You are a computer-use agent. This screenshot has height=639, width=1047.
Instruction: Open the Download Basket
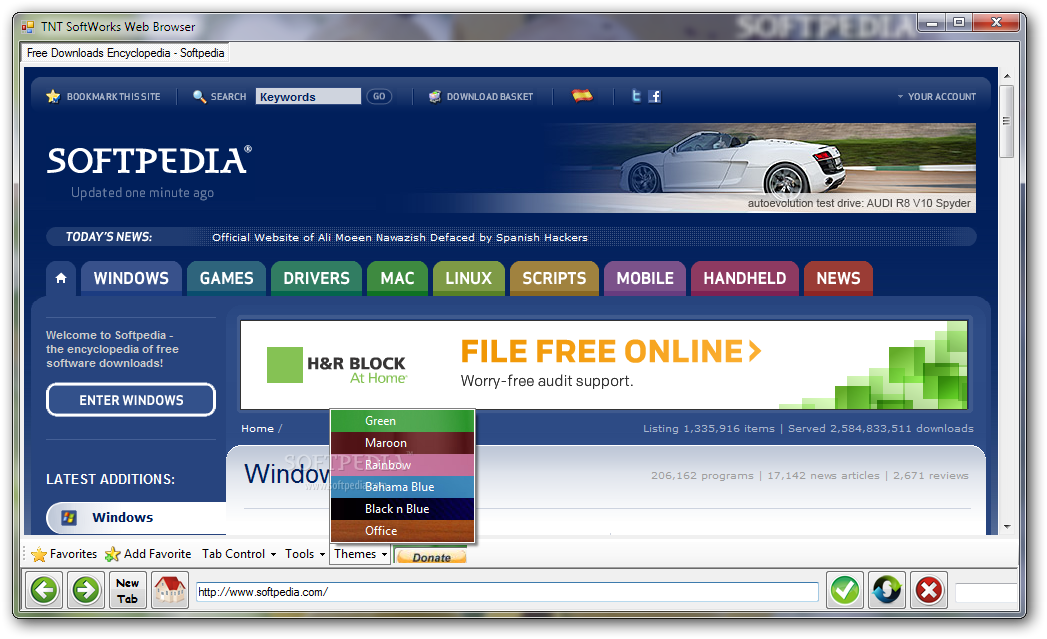click(481, 97)
